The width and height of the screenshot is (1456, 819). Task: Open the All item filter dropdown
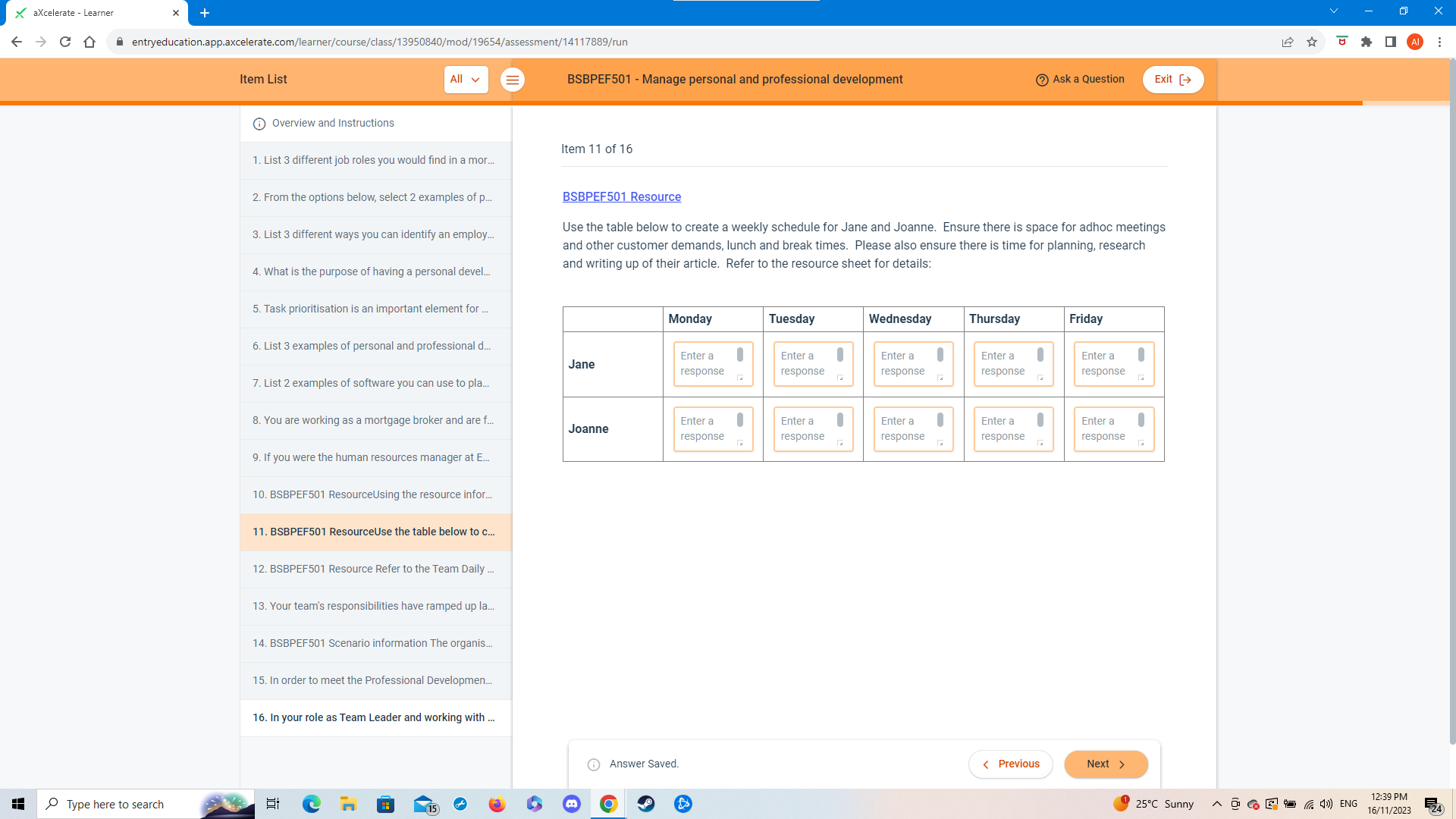coord(466,79)
